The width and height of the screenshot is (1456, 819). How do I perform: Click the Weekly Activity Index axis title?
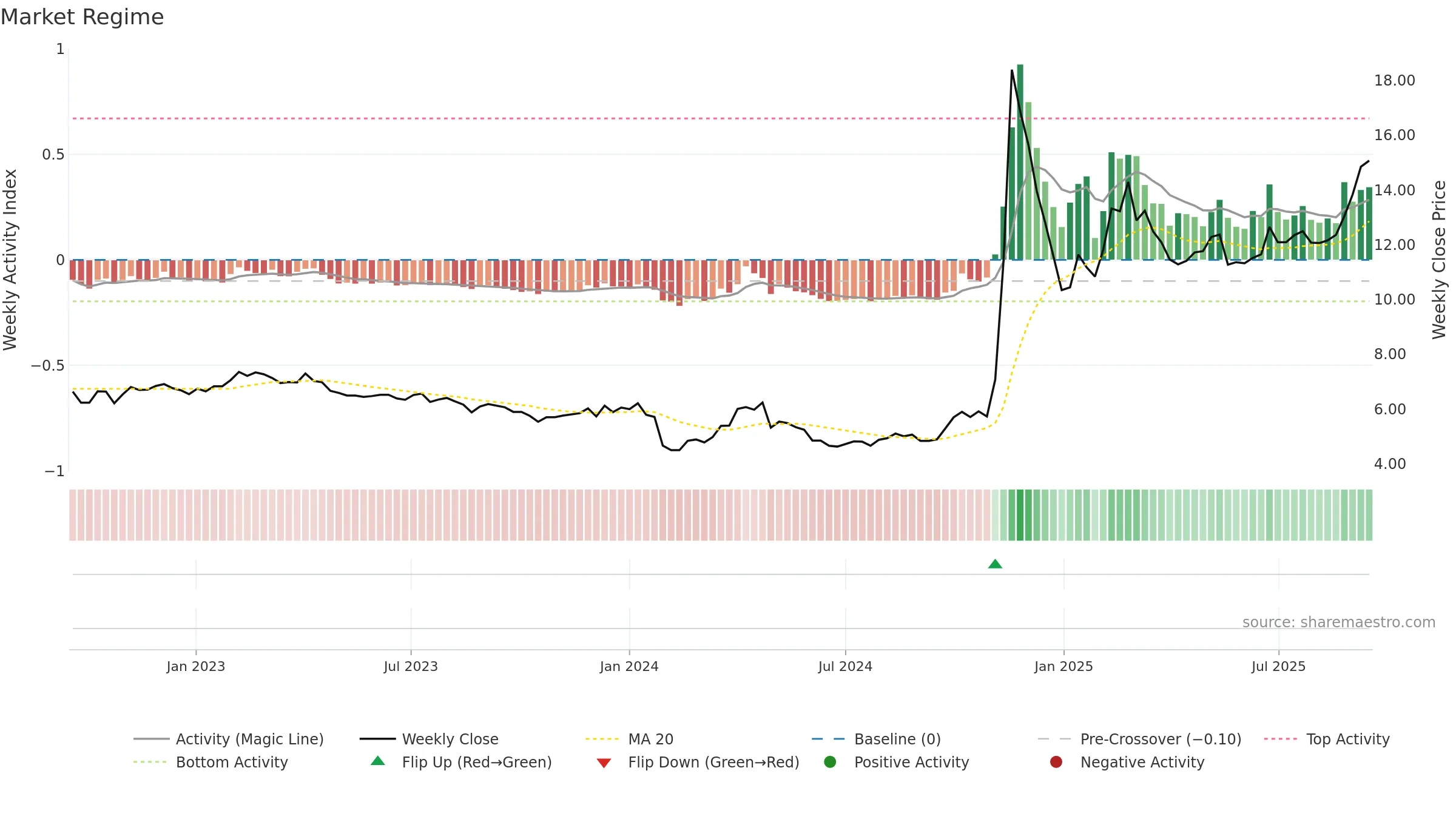point(10,260)
